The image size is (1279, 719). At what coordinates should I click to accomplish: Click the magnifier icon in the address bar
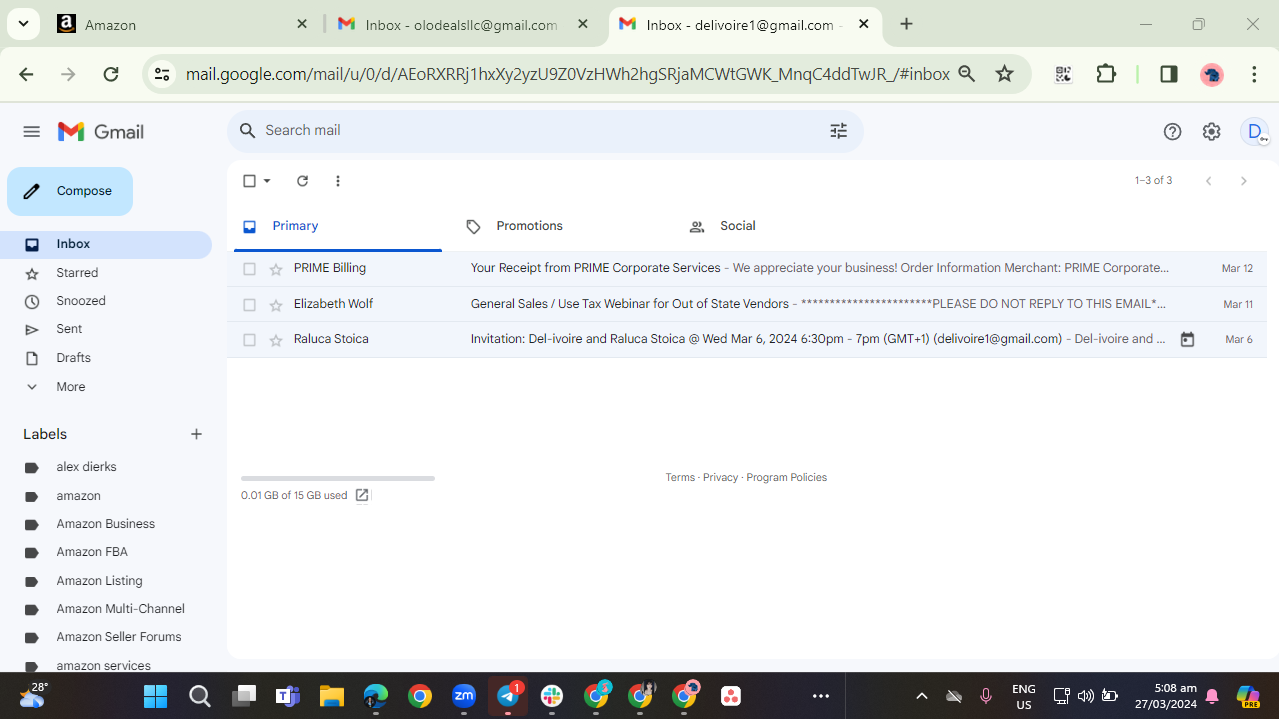point(966,74)
